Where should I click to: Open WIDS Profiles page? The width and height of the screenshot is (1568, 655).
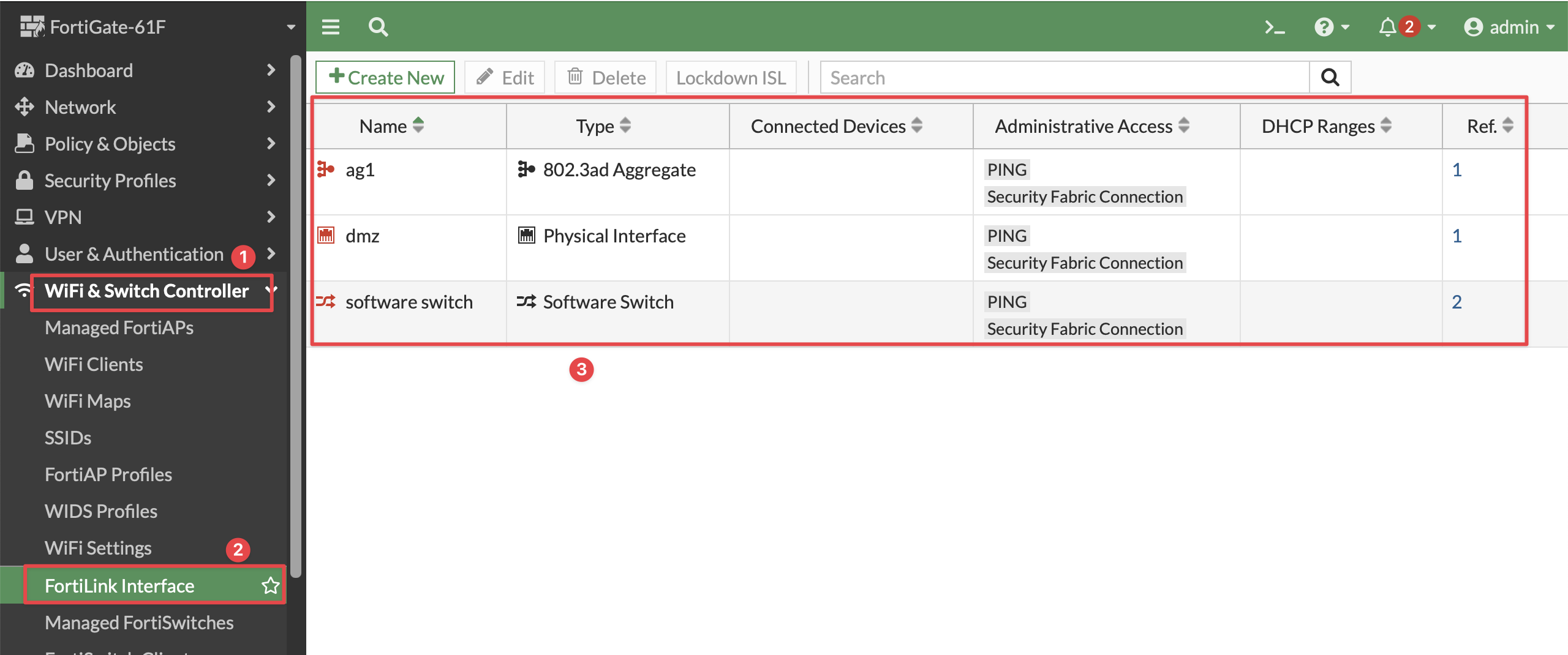click(x=101, y=511)
